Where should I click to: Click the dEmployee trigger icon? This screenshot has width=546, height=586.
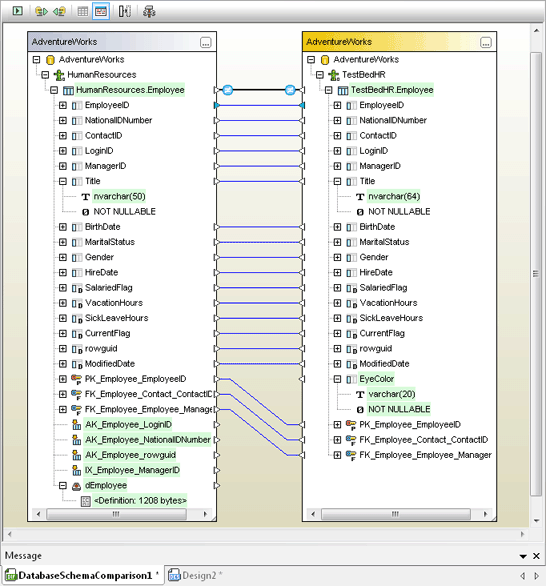click(x=77, y=486)
